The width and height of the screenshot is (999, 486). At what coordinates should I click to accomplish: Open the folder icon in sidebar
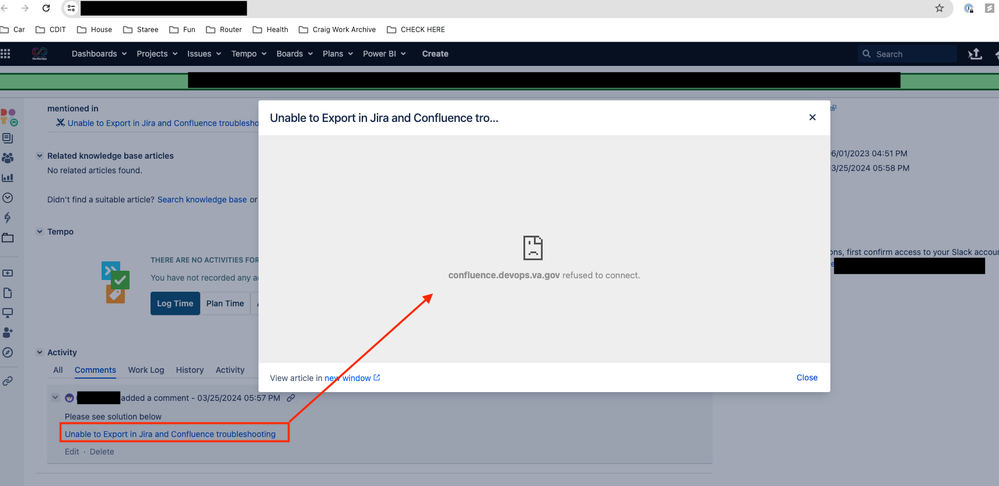pos(8,238)
